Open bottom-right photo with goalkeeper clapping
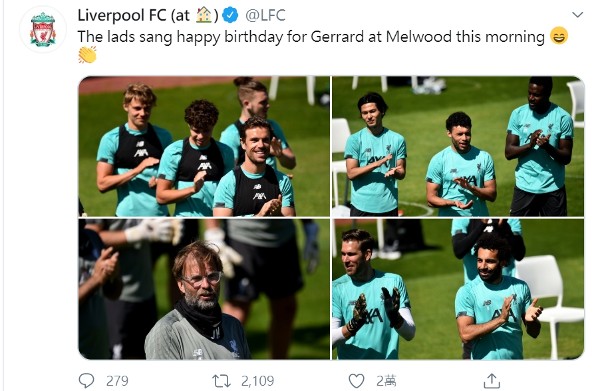 [458, 289]
